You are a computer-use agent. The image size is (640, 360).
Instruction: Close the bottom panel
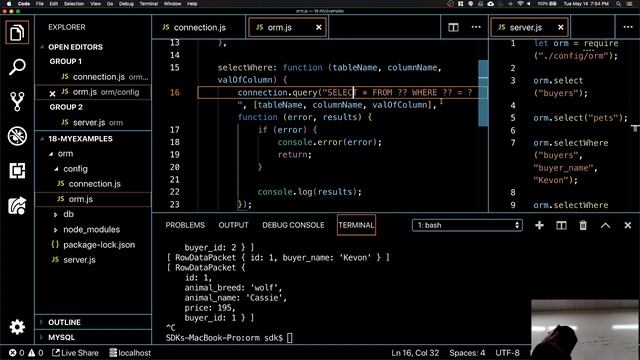tap(627, 225)
